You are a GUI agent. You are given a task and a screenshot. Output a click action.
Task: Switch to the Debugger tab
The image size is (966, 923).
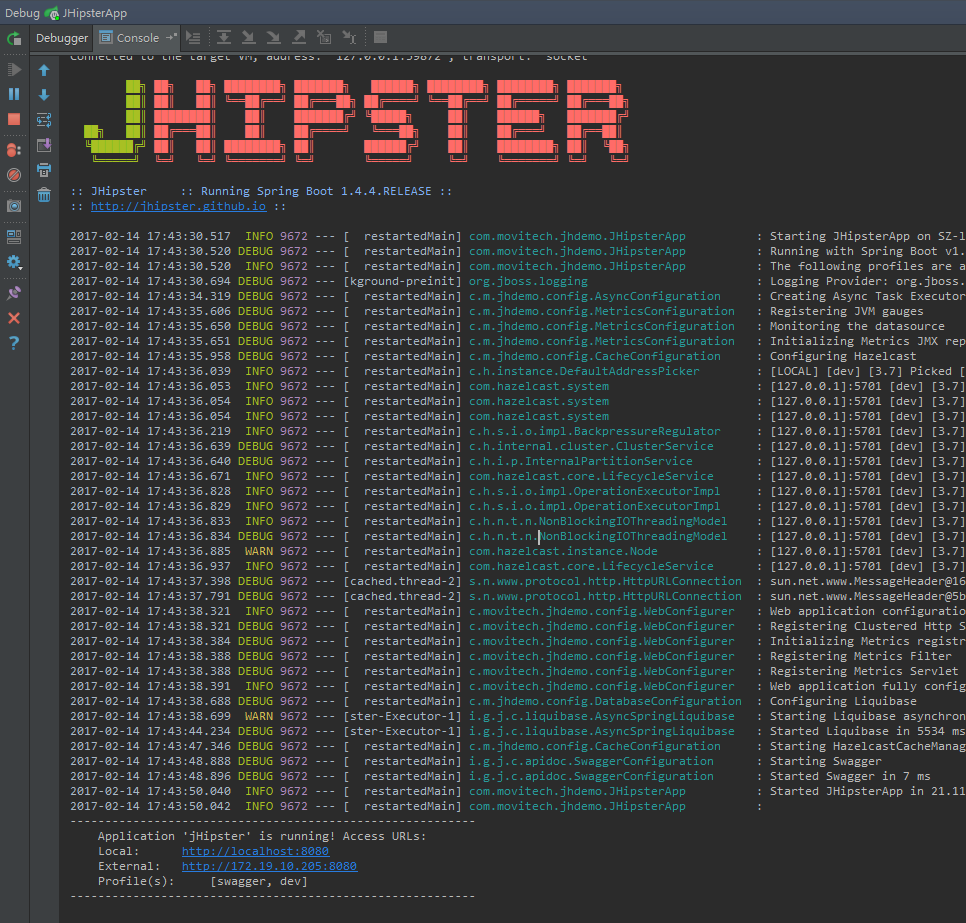tap(62, 38)
